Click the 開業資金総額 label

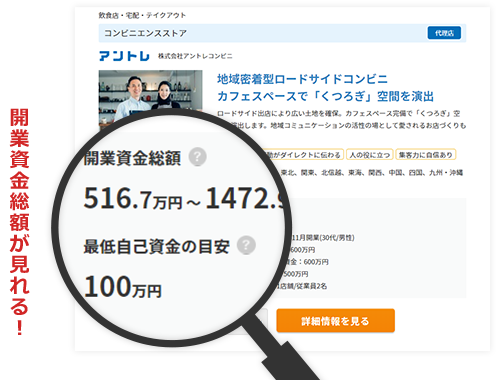click(x=132, y=158)
